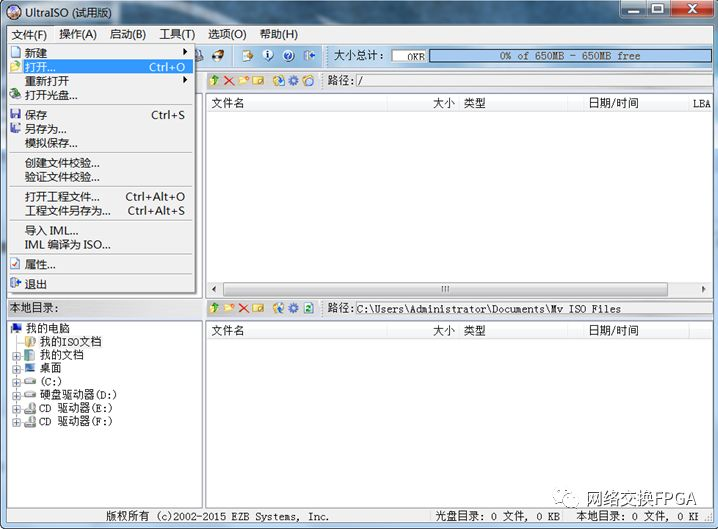Open the 选项(O) menu
Viewport: 718px width, 529px height.
coord(227,34)
